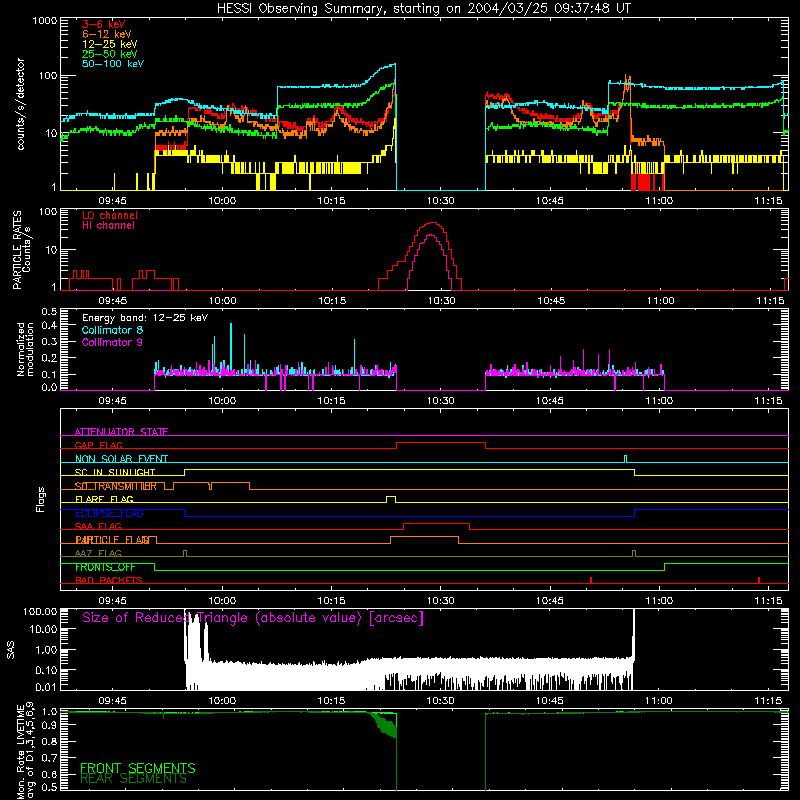Image resolution: width=800 pixels, height=800 pixels.
Task: Click the 0.5 tick on modulation y axis
Action: pyautogui.click(x=49, y=311)
